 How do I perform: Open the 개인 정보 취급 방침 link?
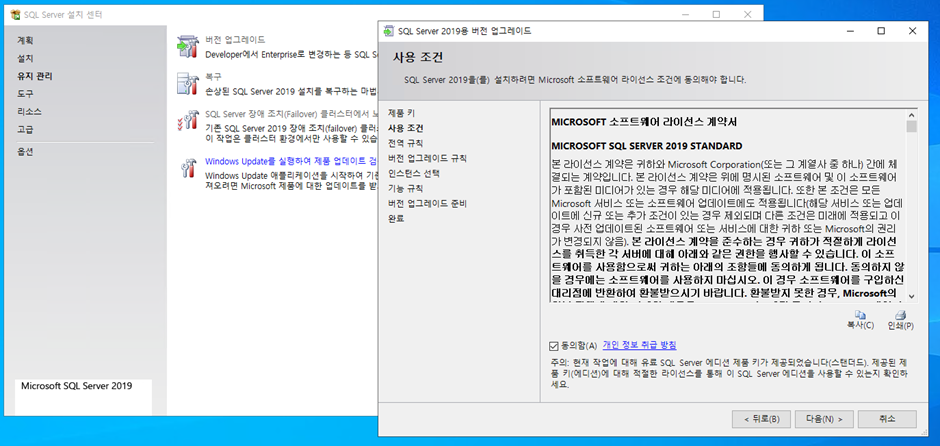tap(640, 345)
